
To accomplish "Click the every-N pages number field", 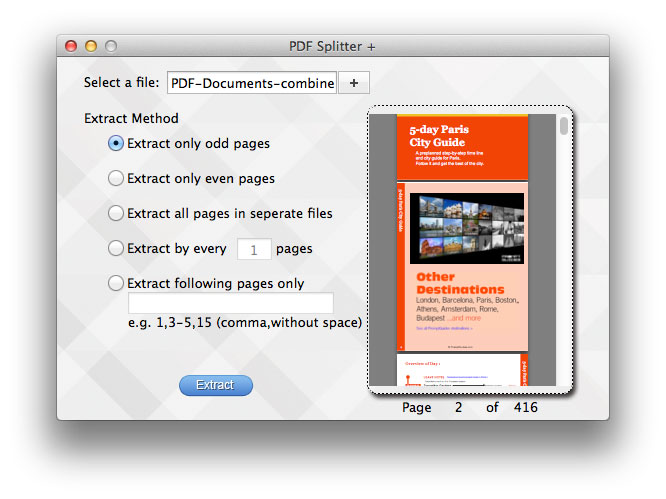I will point(254,249).
